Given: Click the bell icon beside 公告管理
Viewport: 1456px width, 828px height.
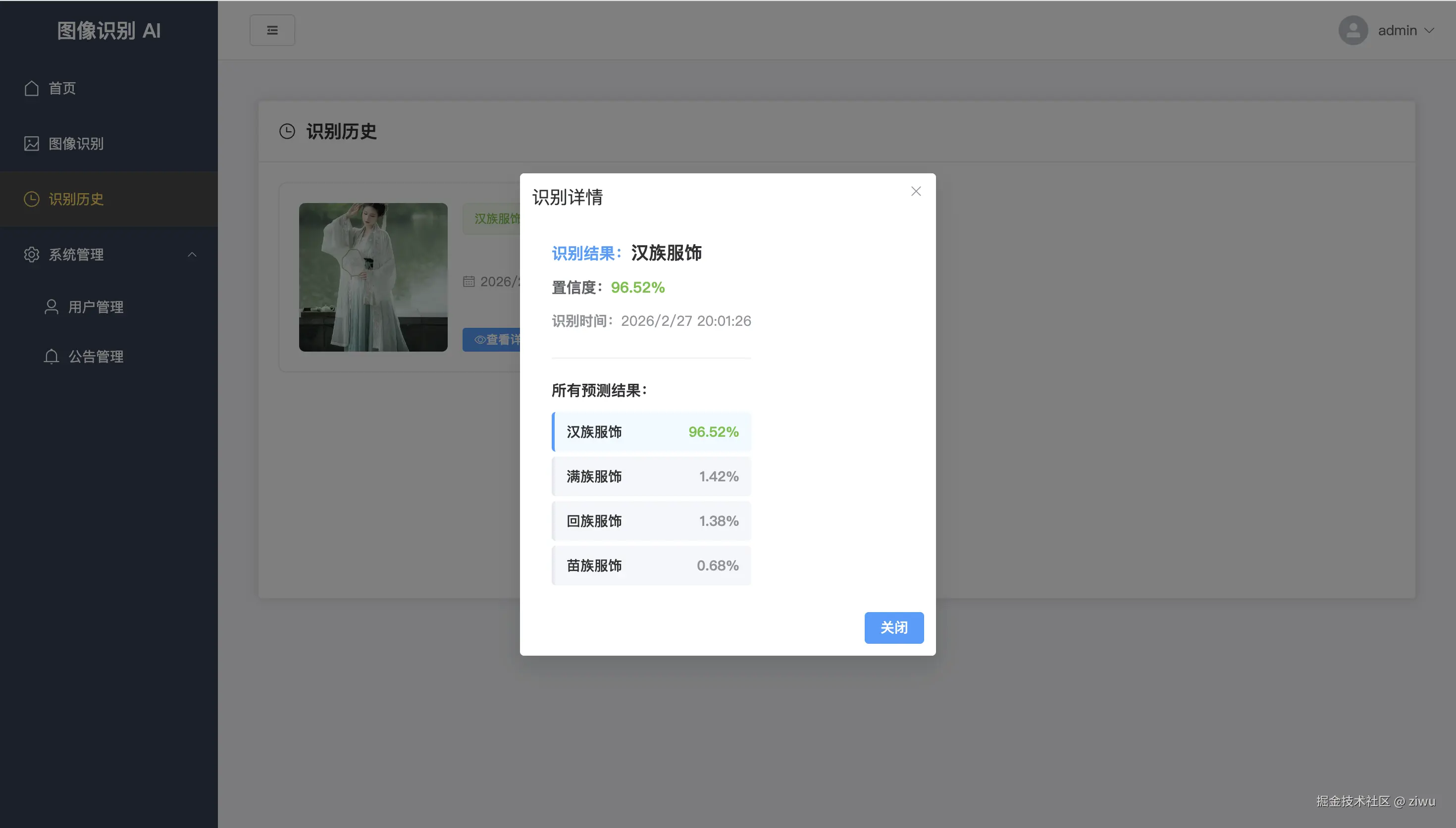Looking at the screenshot, I should 51,357.
